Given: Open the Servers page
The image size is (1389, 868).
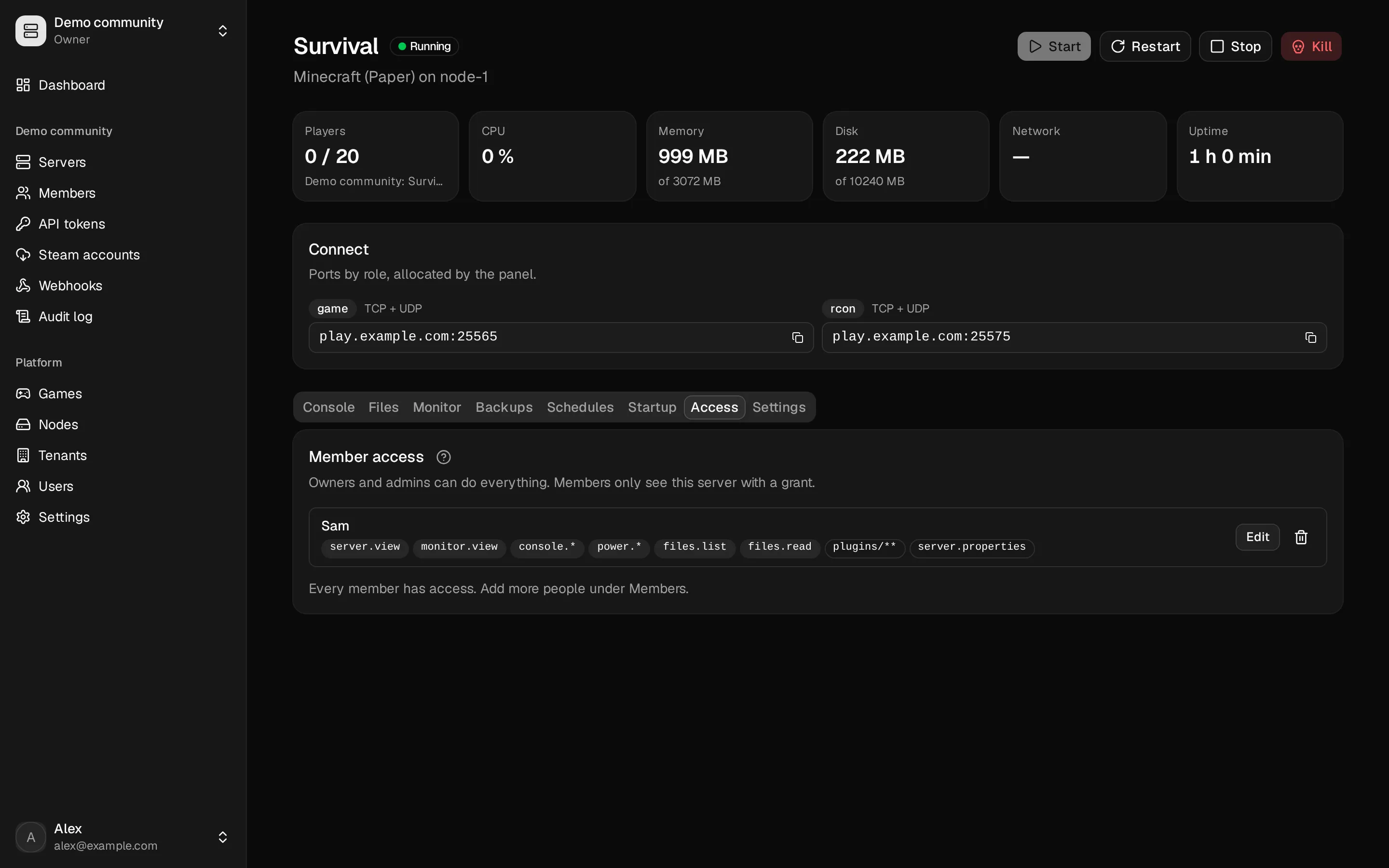Looking at the screenshot, I should click(51, 162).
